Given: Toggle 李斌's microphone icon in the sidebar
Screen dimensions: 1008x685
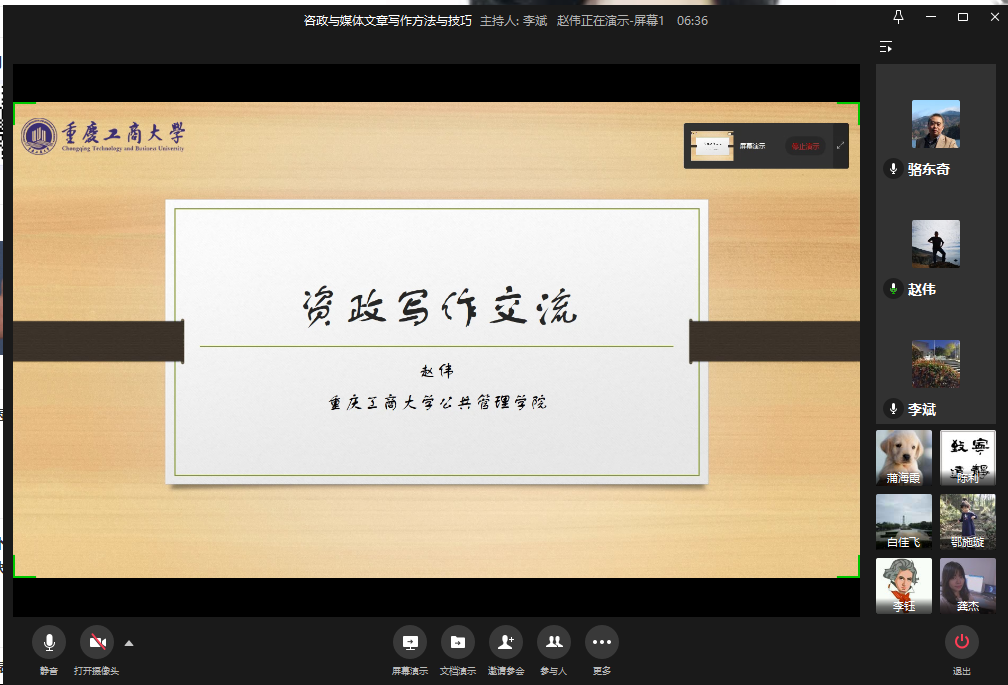Looking at the screenshot, I should (893, 409).
